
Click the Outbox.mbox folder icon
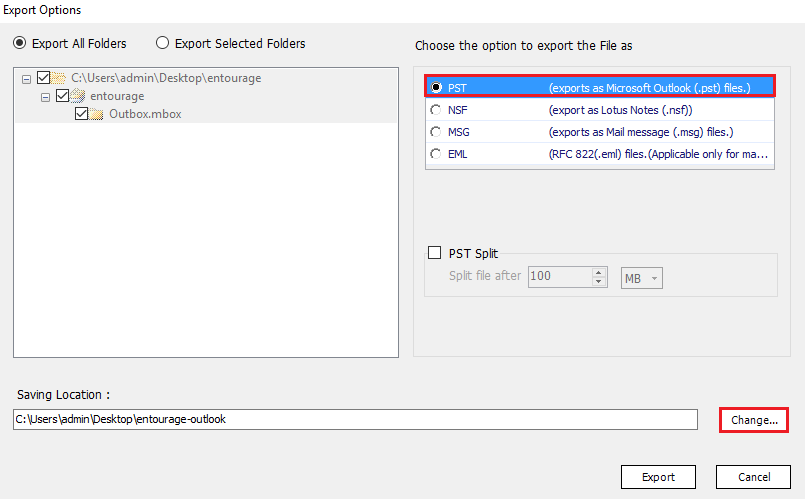[x=97, y=113]
